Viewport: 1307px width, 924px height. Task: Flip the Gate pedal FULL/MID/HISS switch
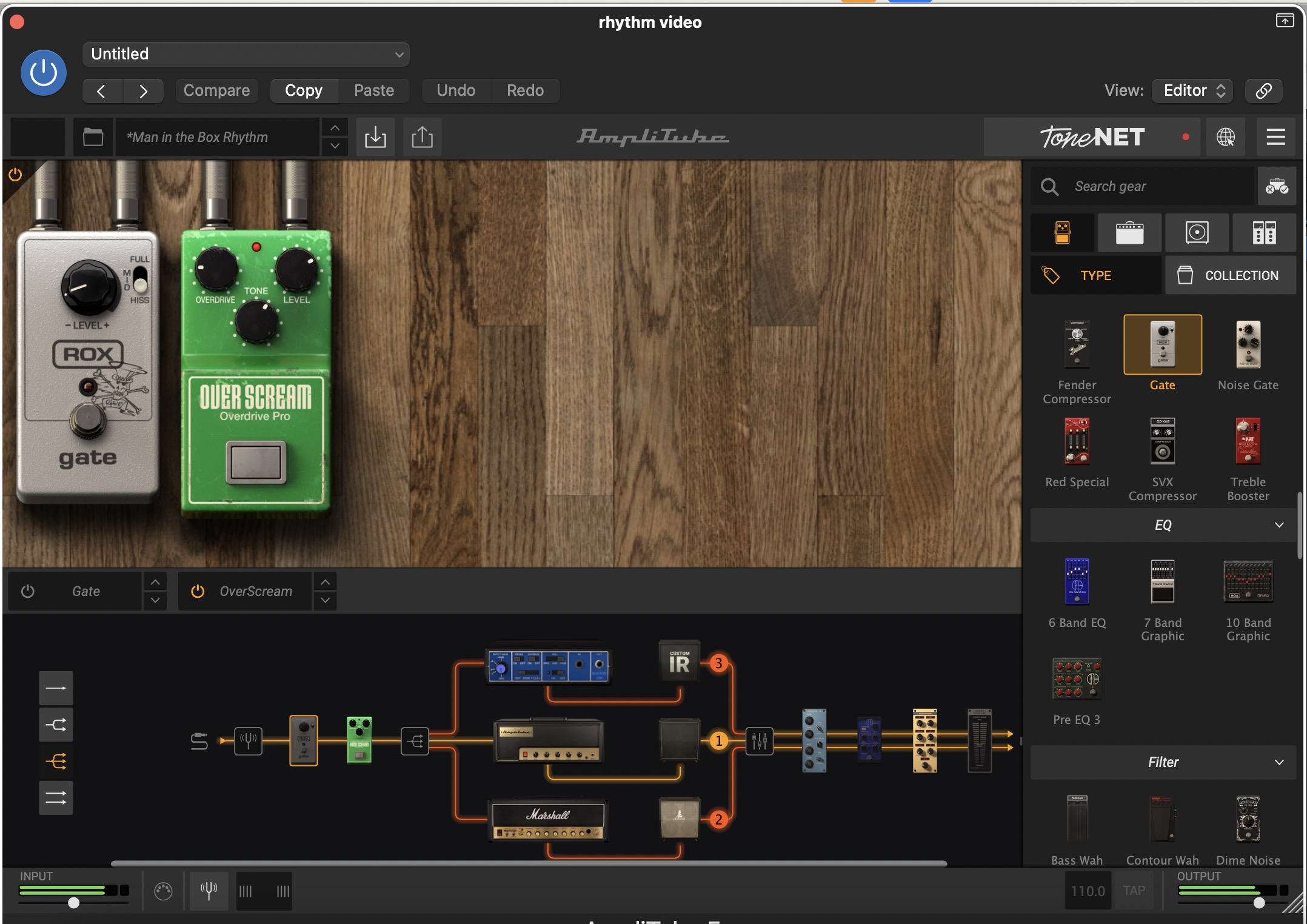click(x=140, y=280)
